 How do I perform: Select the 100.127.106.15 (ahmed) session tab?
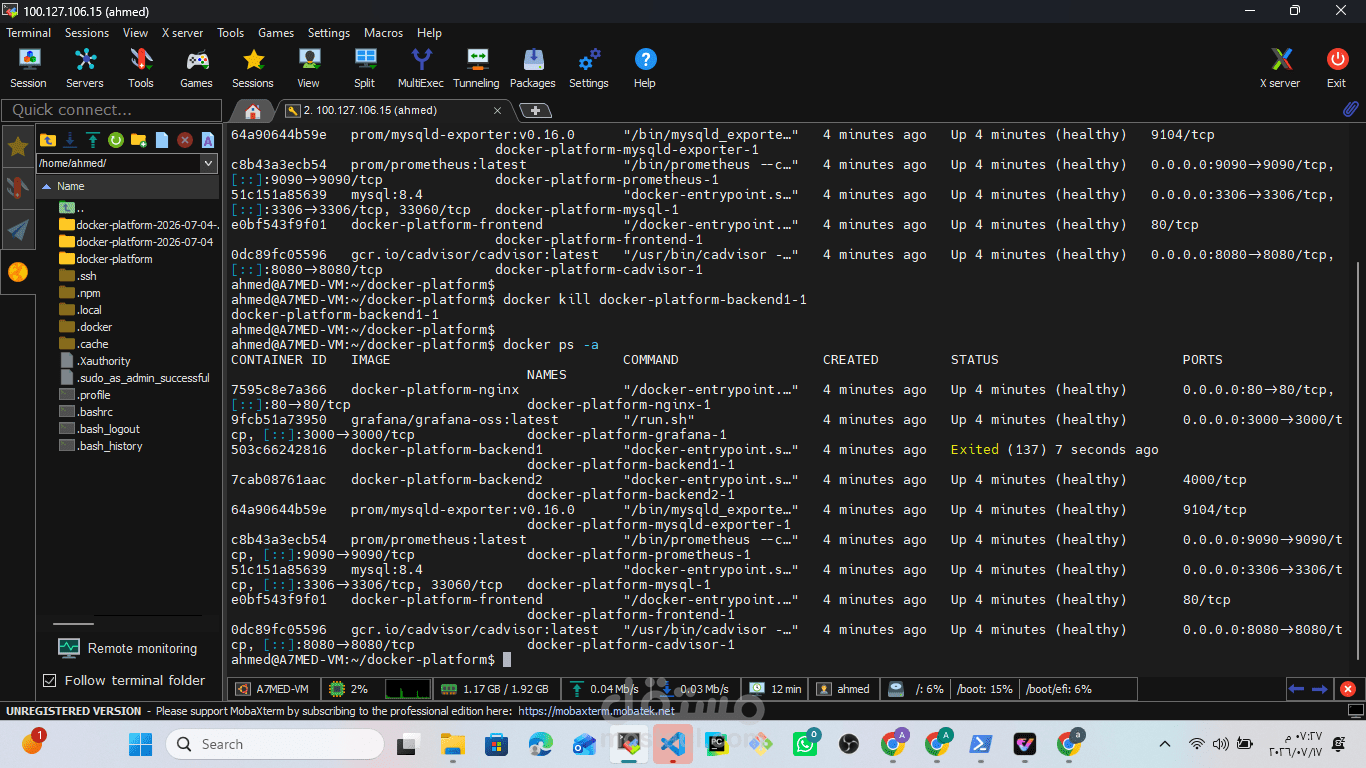[x=393, y=110]
